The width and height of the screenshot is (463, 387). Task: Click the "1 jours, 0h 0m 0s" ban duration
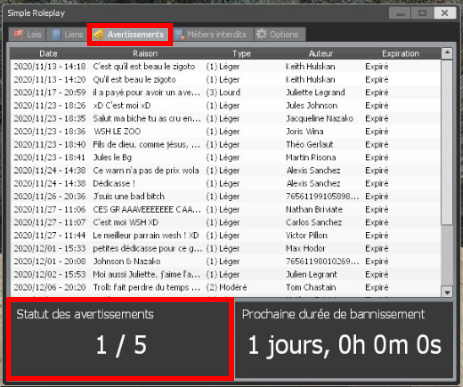pyautogui.click(x=345, y=345)
